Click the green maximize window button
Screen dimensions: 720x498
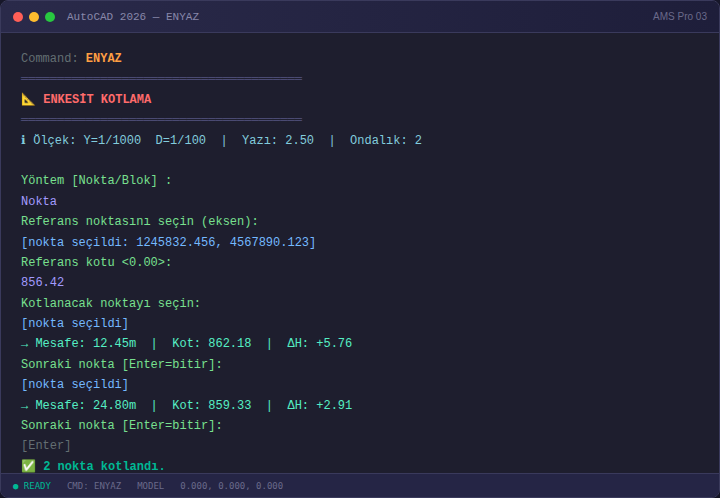click(50, 17)
